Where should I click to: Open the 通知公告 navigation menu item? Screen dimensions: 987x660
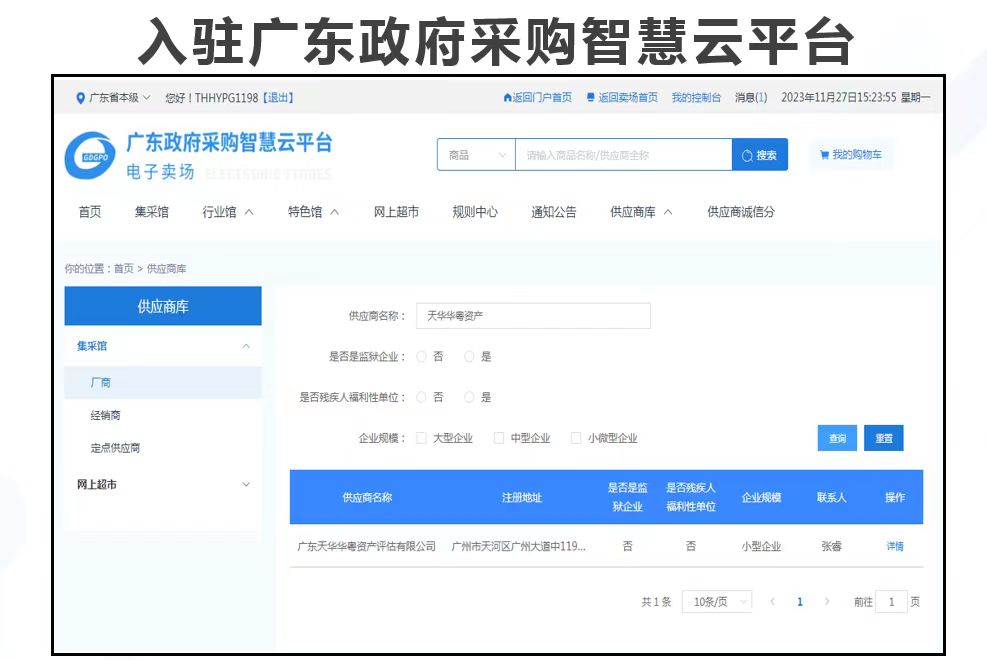coord(553,212)
